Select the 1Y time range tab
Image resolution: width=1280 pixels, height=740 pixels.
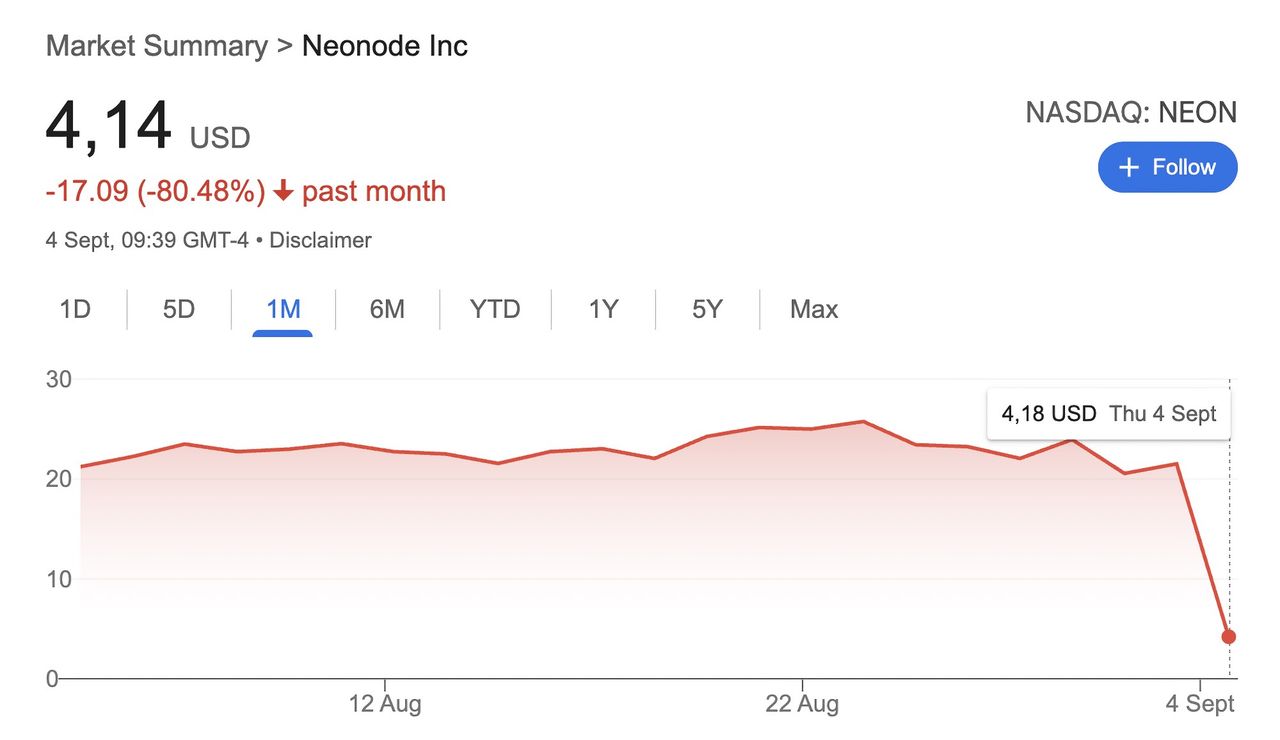603,309
